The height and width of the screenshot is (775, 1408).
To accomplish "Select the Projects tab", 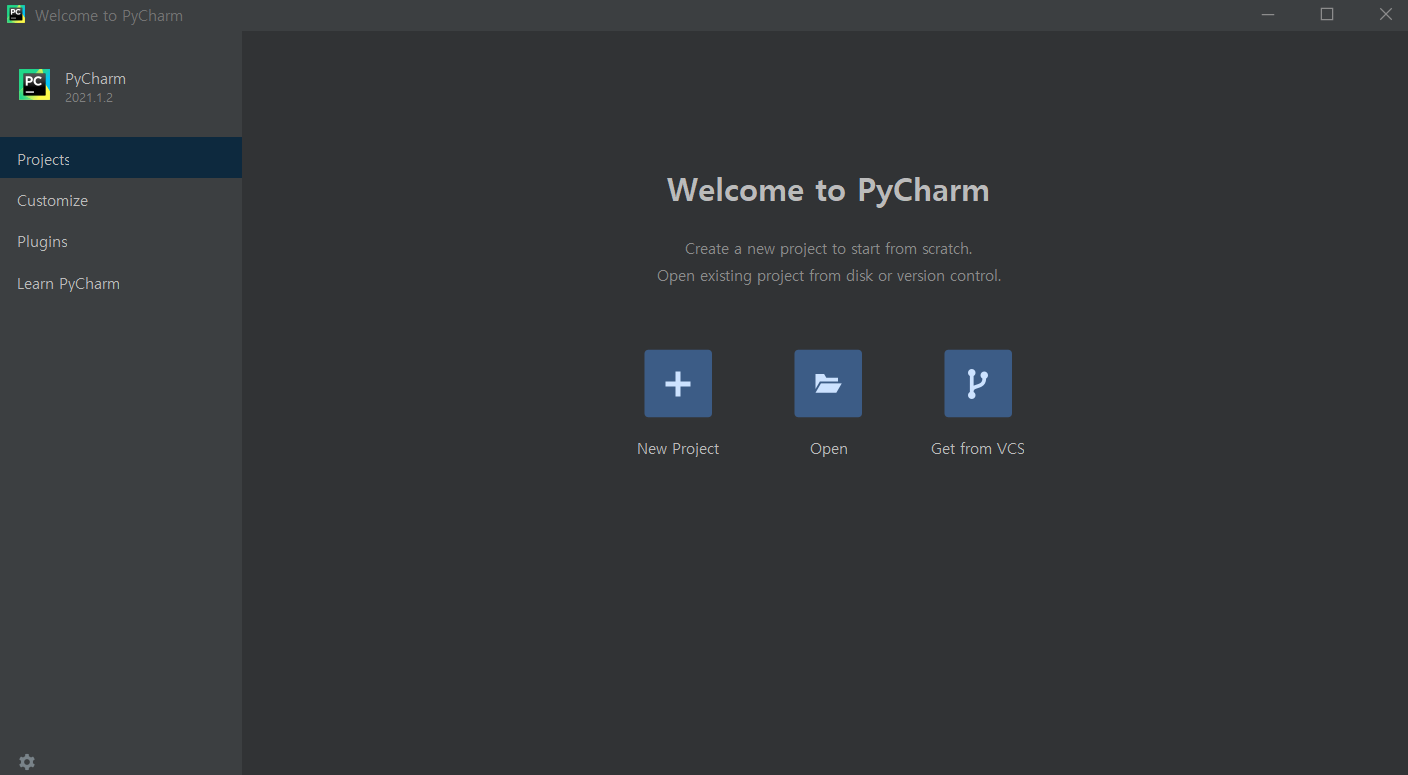I will point(121,158).
